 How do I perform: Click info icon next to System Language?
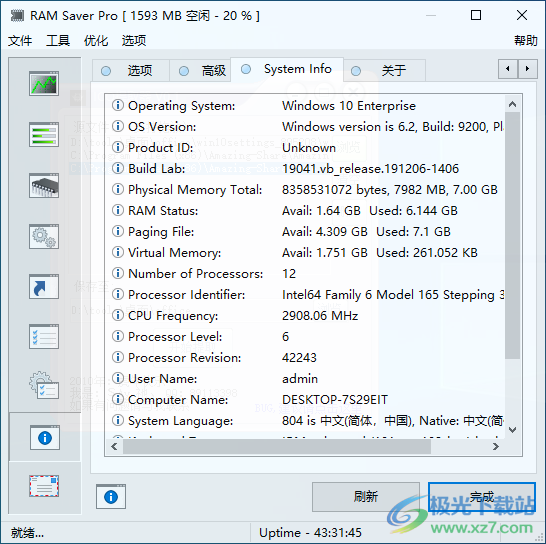[118, 420]
